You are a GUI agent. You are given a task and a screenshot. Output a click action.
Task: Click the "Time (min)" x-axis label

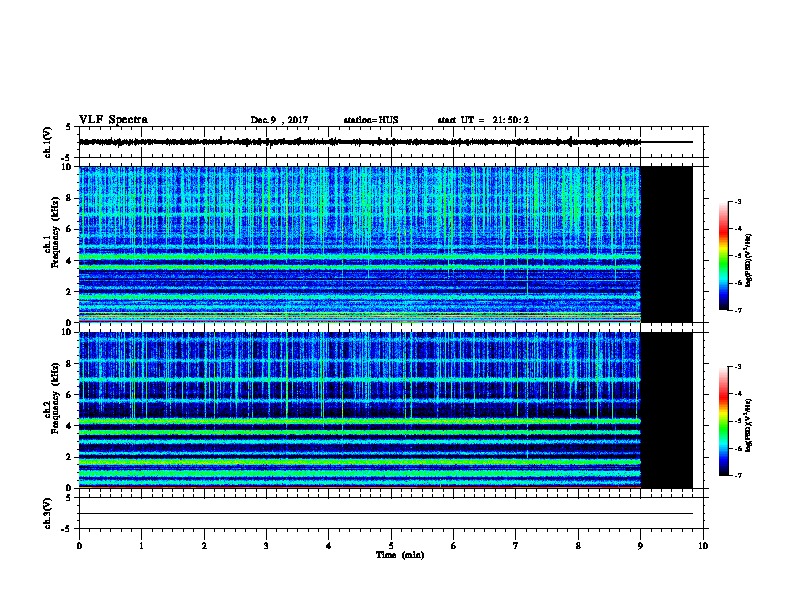(x=400, y=555)
